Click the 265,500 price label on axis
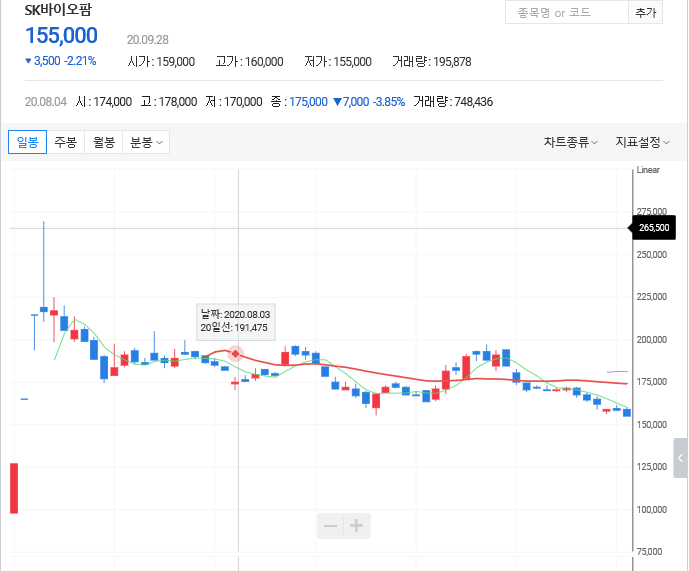689x571 pixels. (654, 228)
